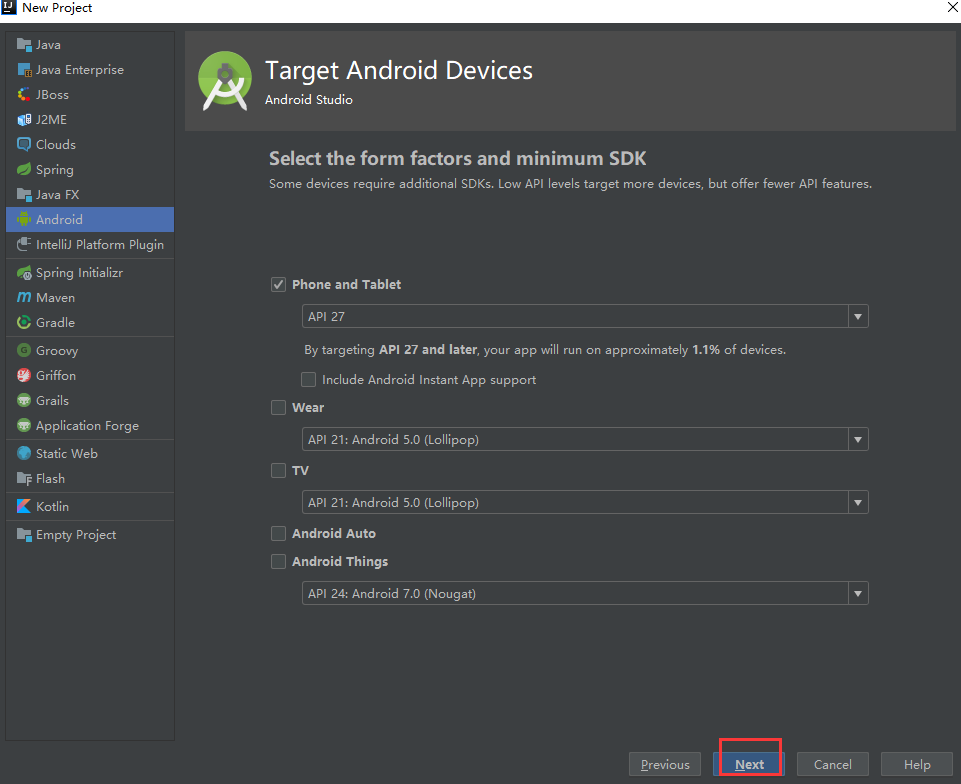961x784 pixels.
Task: Click the Clouds speech-bubble icon
Action: [24, 145]
